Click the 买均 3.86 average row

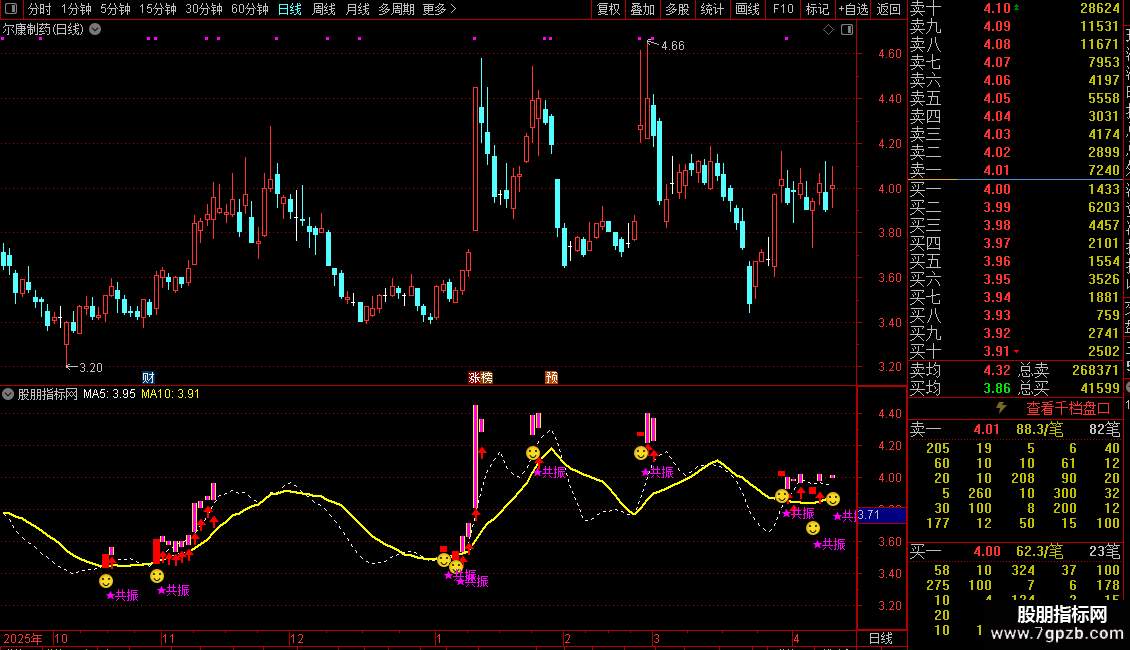coord(960,388)
